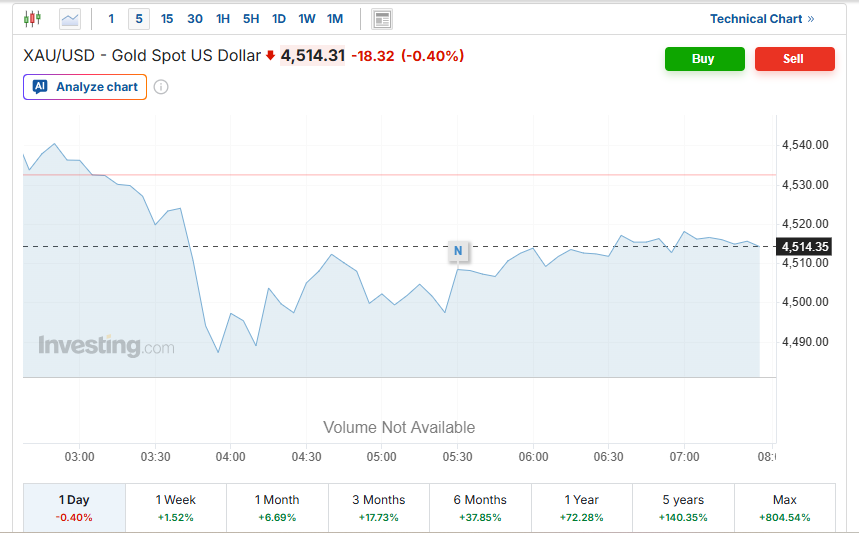
Task: Show the 1 Year range tab
Action: coord(581,508)
